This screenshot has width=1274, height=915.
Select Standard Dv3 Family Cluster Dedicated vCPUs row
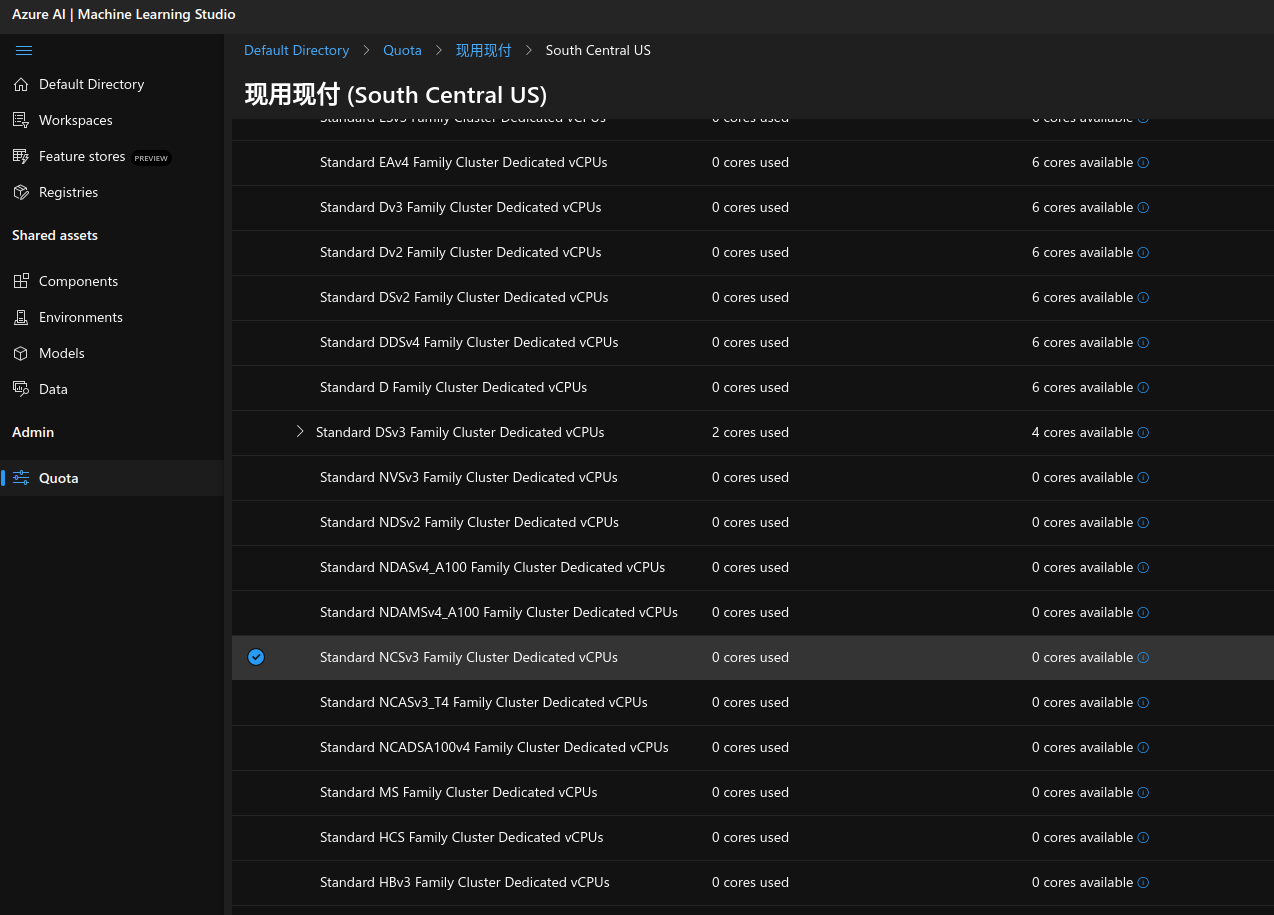[x=753, y=207]
